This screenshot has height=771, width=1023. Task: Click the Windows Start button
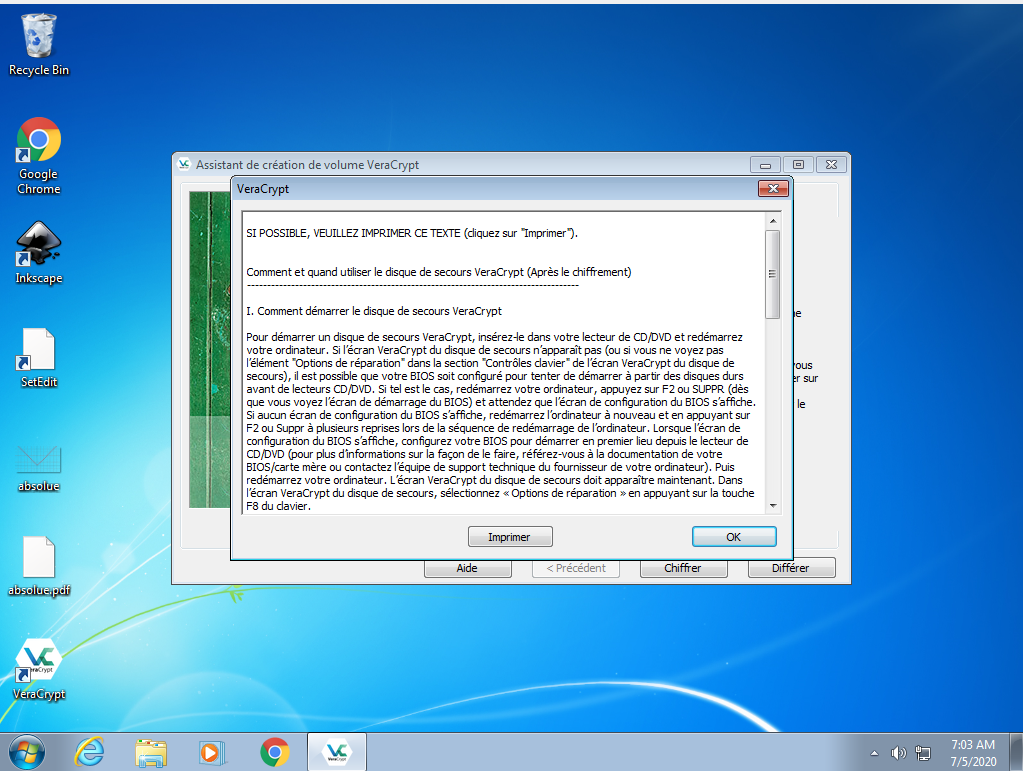[25, 752]
